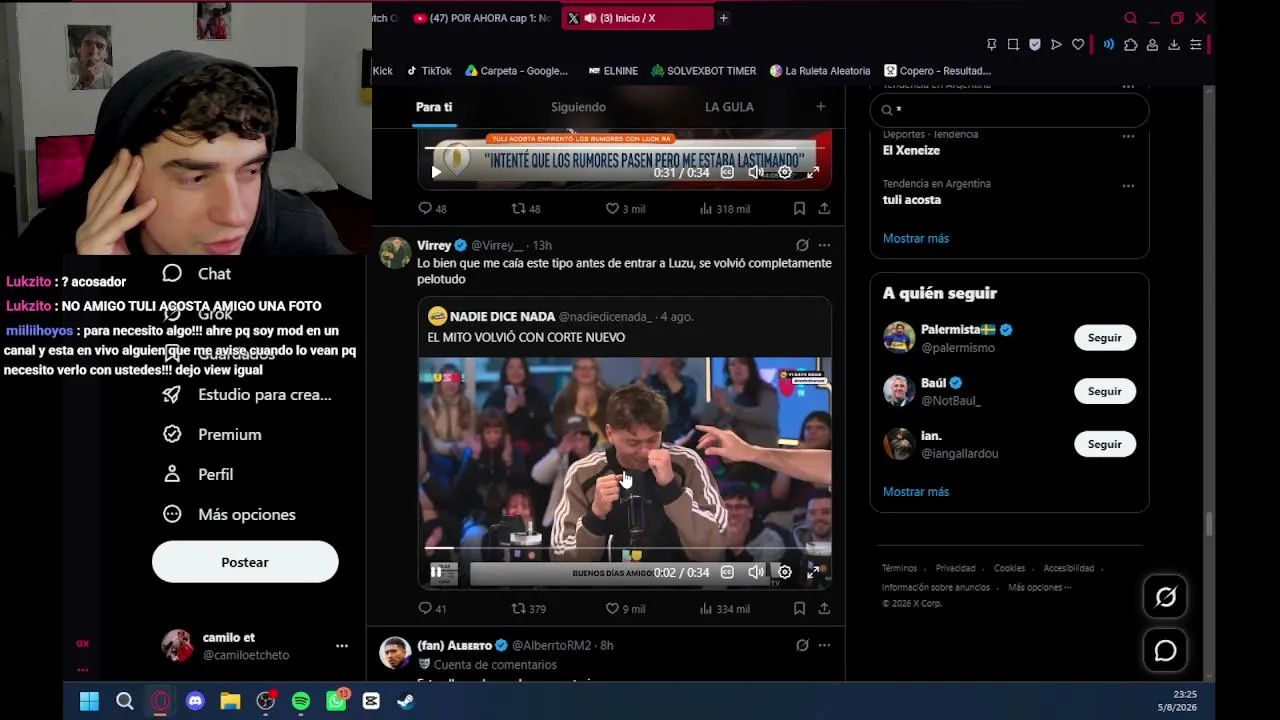
Task: Toggle captions on NADIE DICE NADA video
Action: click(x=727, y=572)
